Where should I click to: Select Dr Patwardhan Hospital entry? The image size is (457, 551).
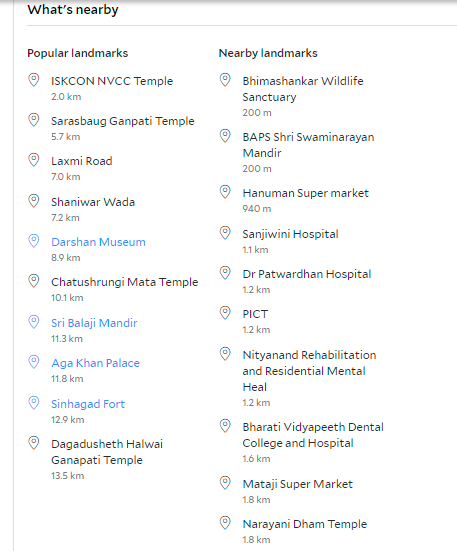point(307,274)
